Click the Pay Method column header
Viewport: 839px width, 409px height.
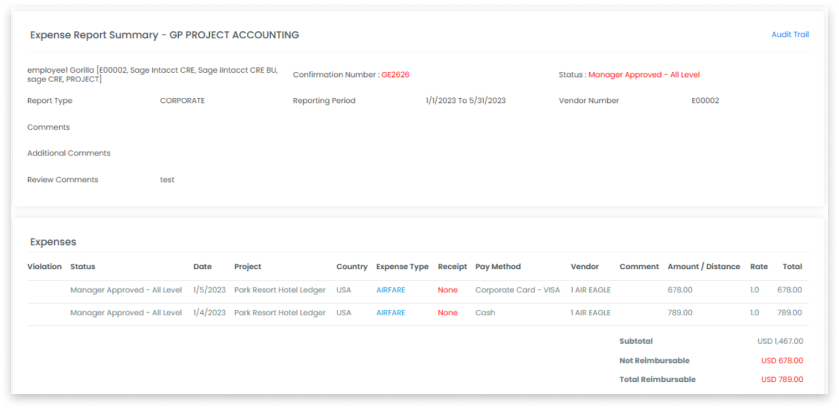[x=498, y=267]
